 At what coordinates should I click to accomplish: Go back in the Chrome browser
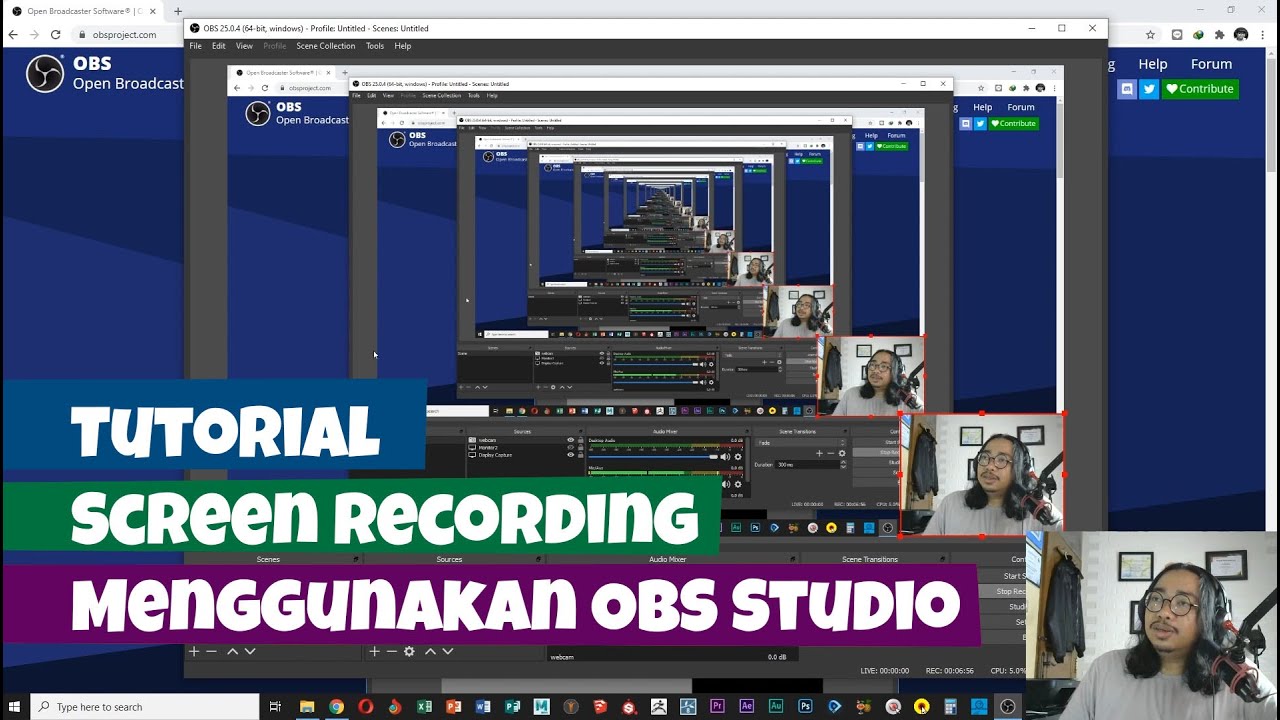[x=13, y=34]
